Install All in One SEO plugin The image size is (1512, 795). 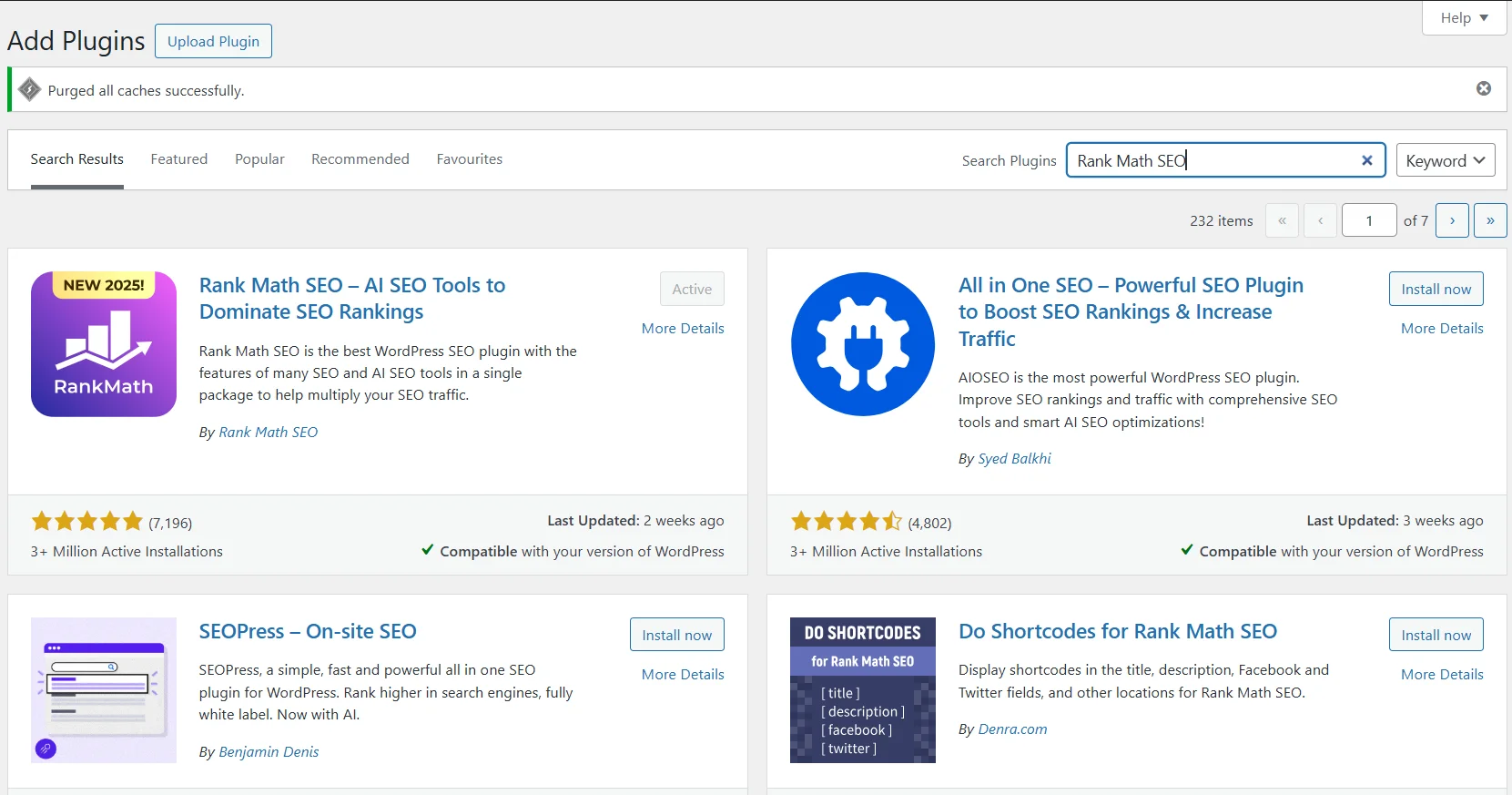click(1436, 289)
